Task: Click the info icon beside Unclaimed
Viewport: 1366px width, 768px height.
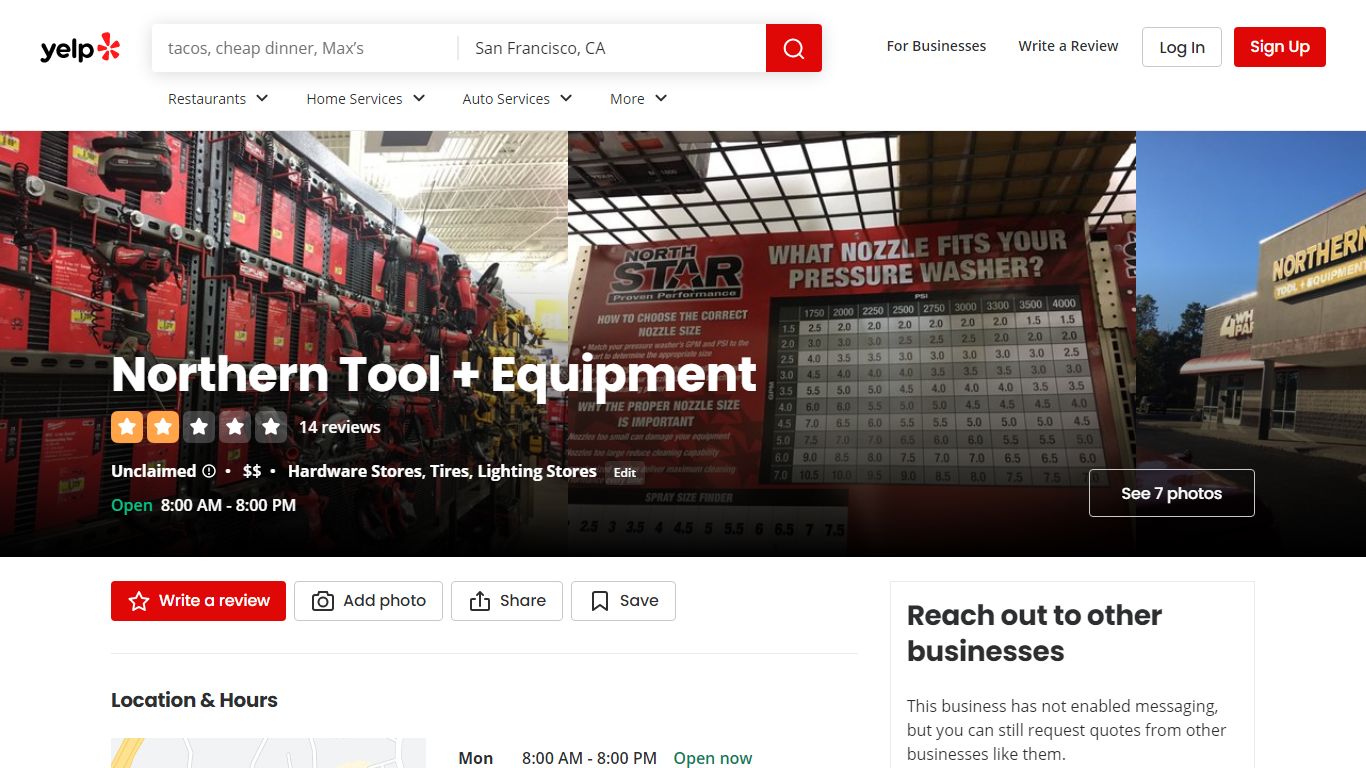Action: coord(209,471)
